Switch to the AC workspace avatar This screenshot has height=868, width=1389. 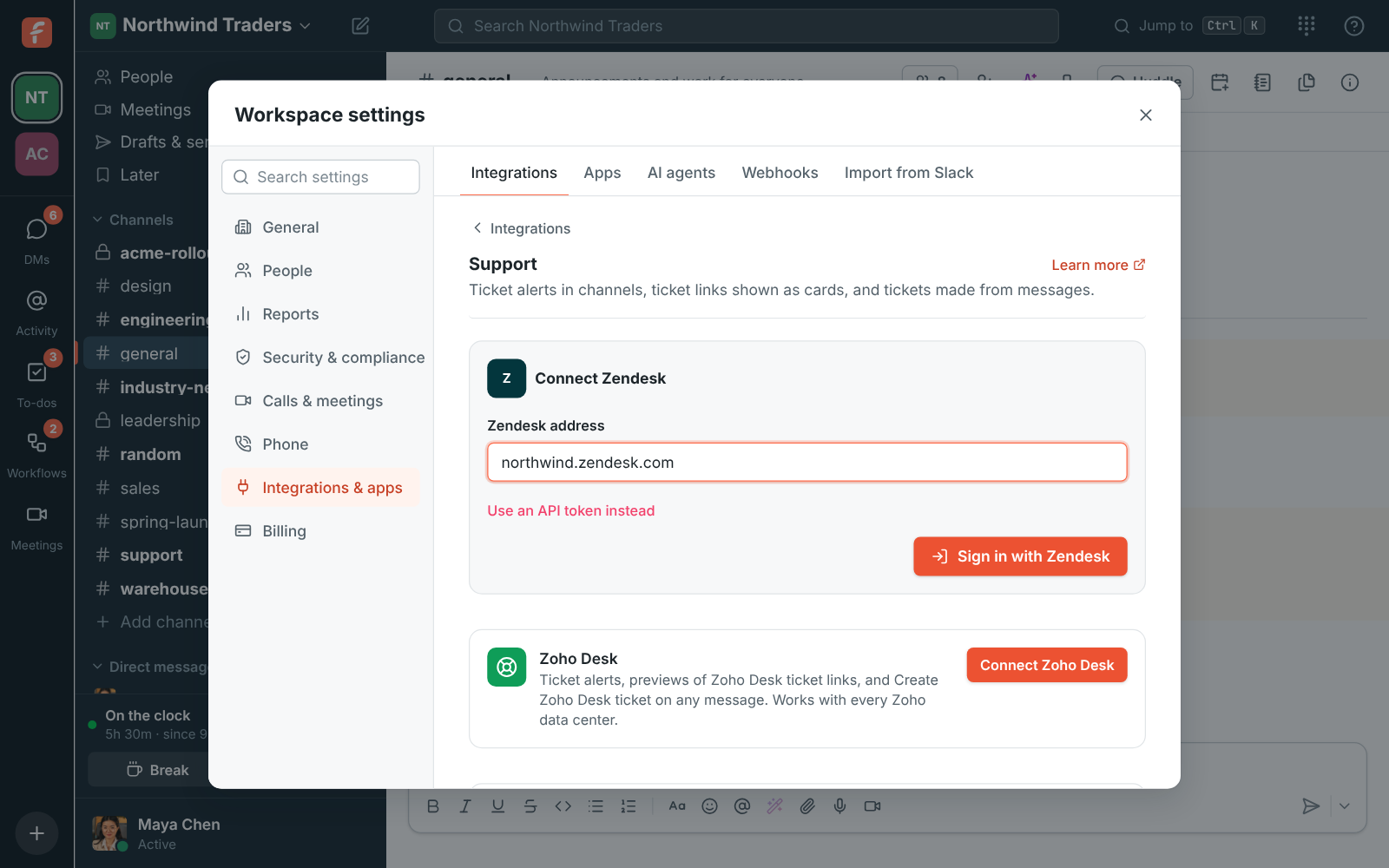(x=36, y=154)
